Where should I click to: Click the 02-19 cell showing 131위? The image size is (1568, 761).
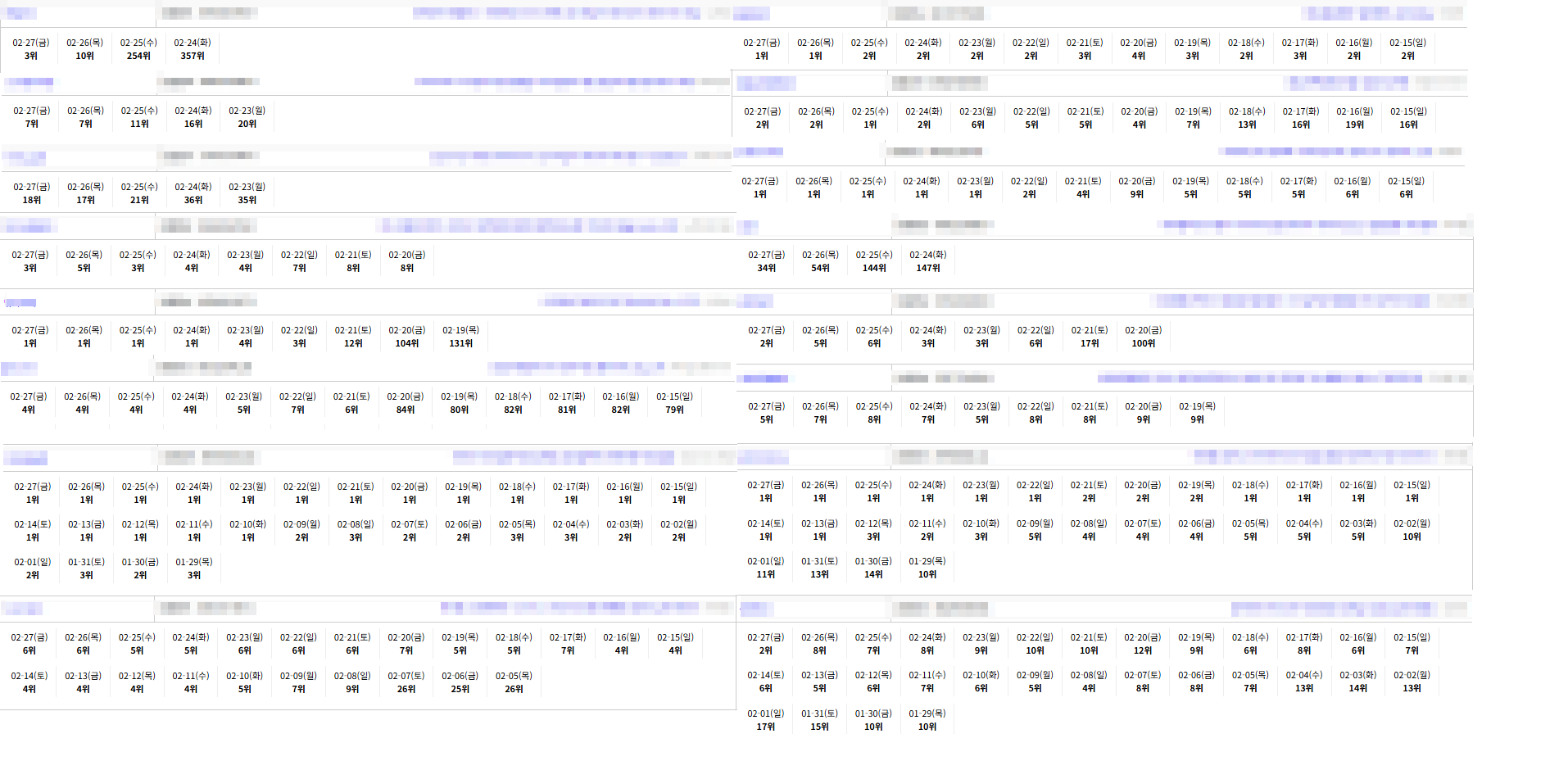[460, 337]
